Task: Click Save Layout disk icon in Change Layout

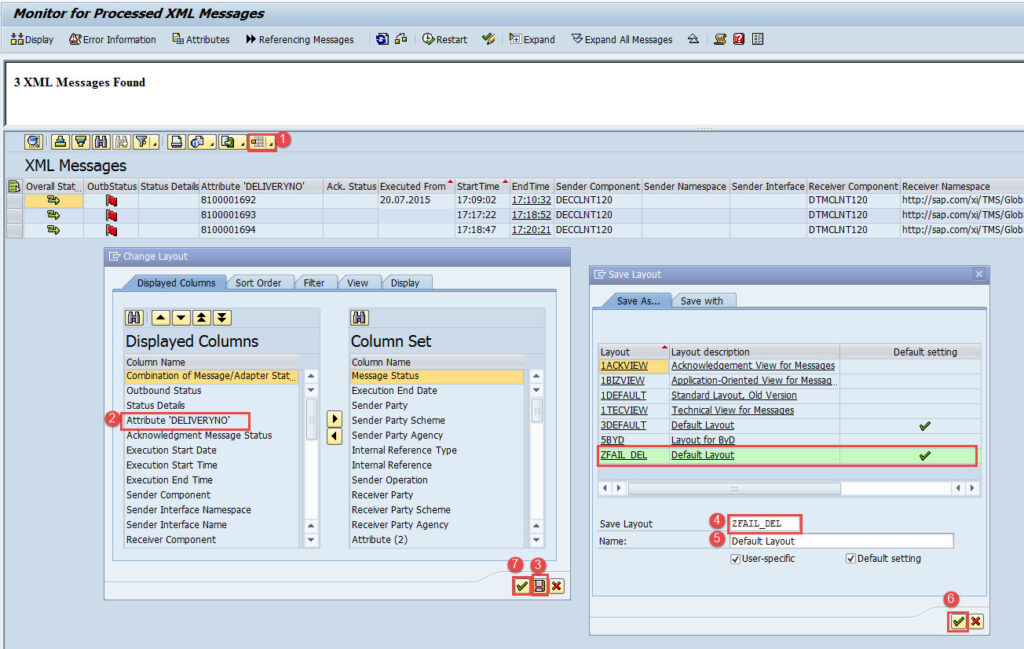Action: [539, 586]
